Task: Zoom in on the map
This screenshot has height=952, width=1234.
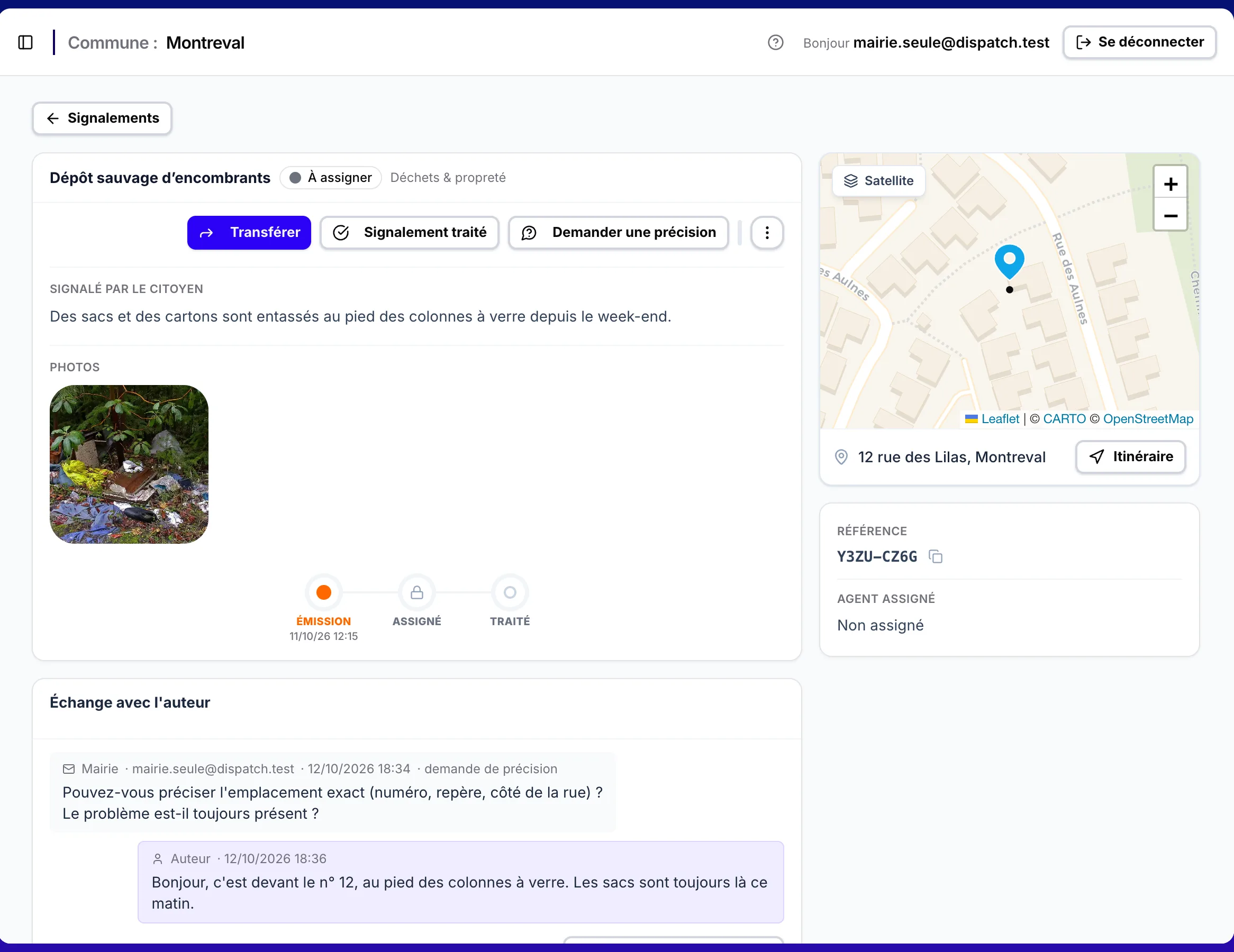Action: [1170, 183]
